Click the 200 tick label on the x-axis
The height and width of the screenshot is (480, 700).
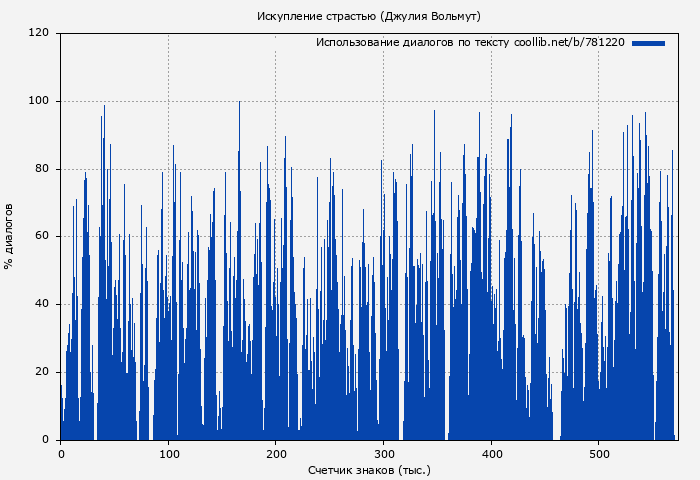click(276, 454)
